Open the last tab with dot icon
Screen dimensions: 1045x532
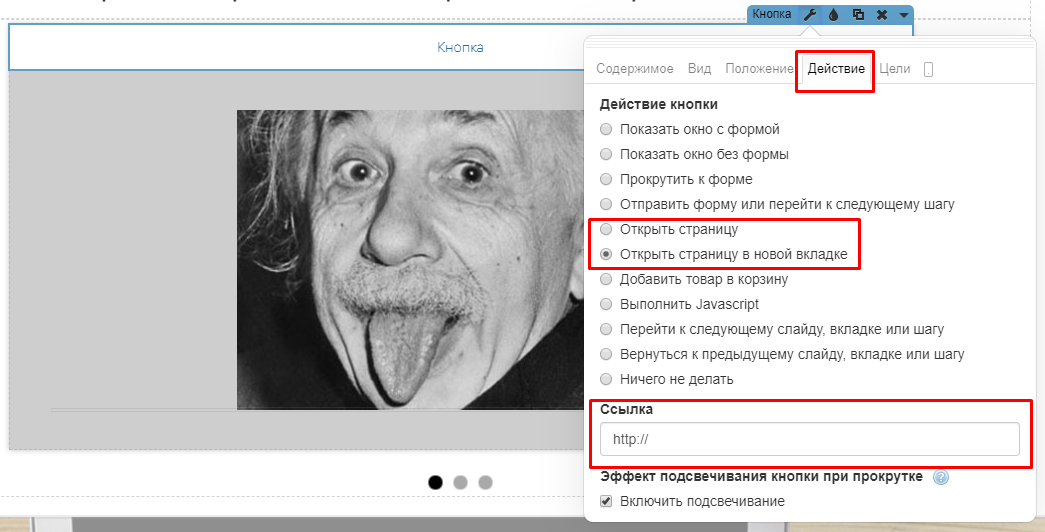pos(928,69)
